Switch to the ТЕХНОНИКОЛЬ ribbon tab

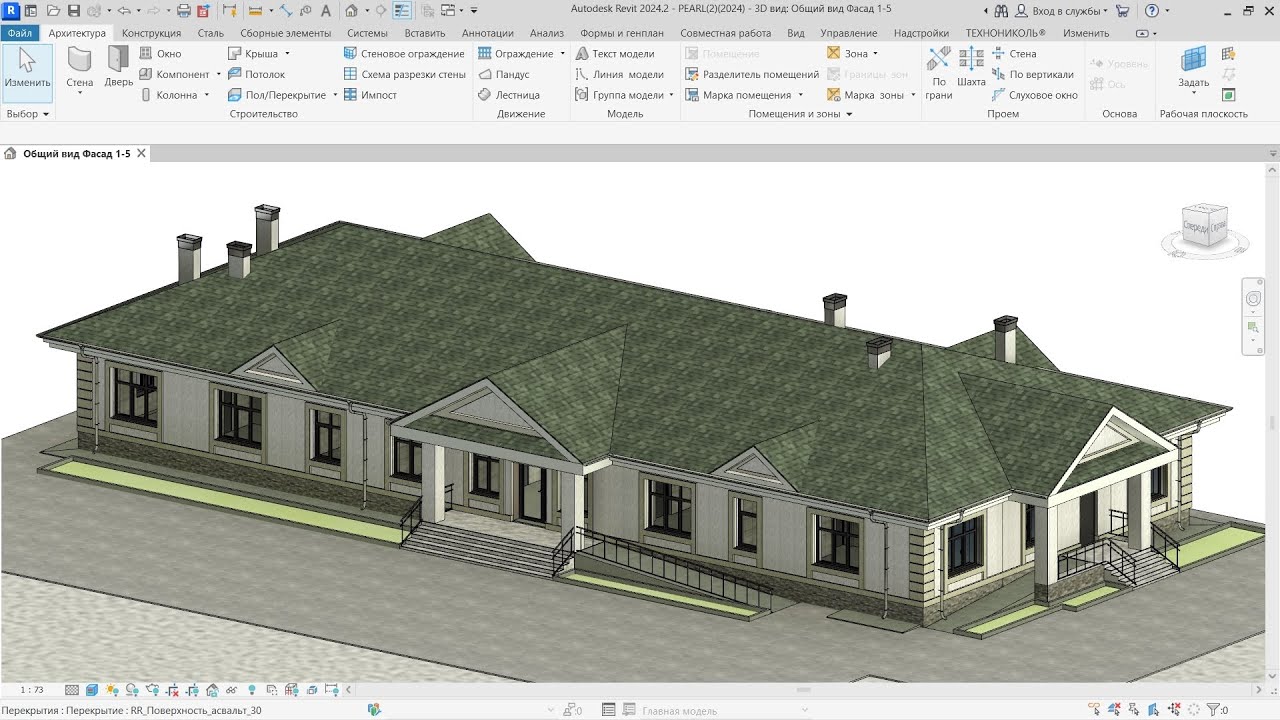pyautogui.click(x=1005, y=33)
